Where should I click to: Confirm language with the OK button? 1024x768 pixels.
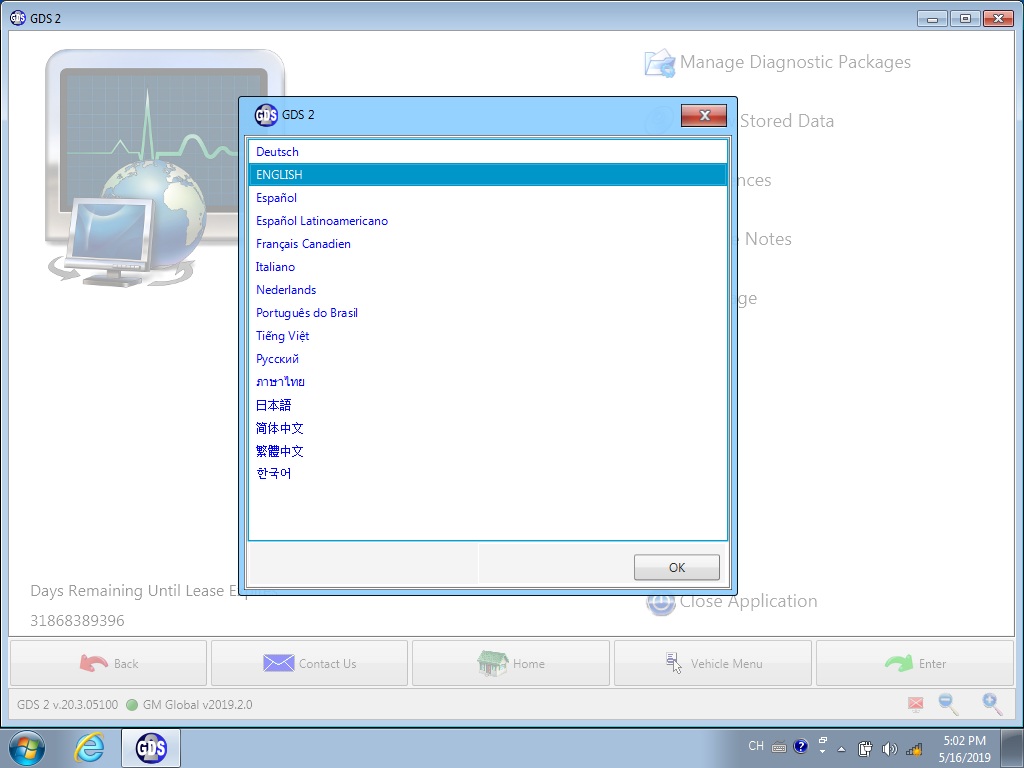point(677,568)
